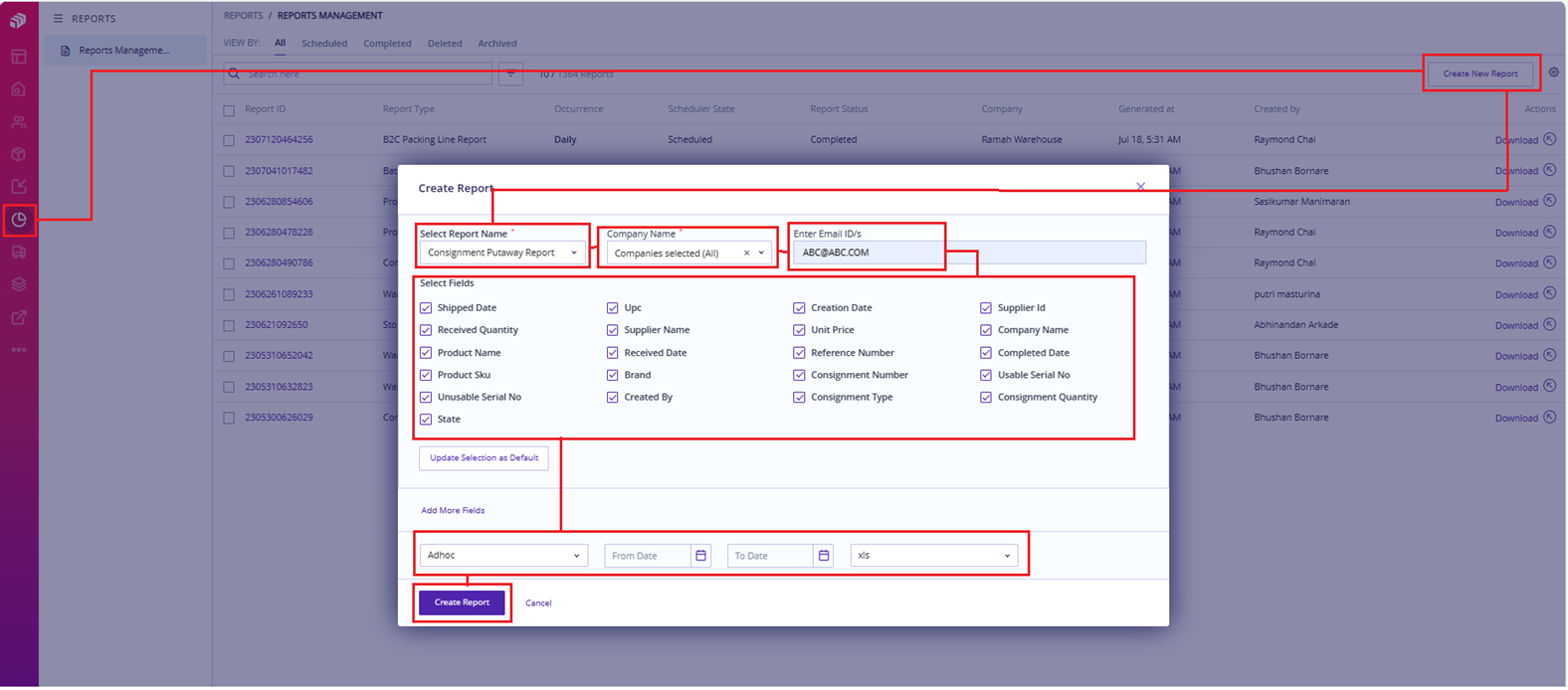The width and height of the screenshot is (1568, 690).
Task: Open the table settings gear icon
Action: (1553, 73)
